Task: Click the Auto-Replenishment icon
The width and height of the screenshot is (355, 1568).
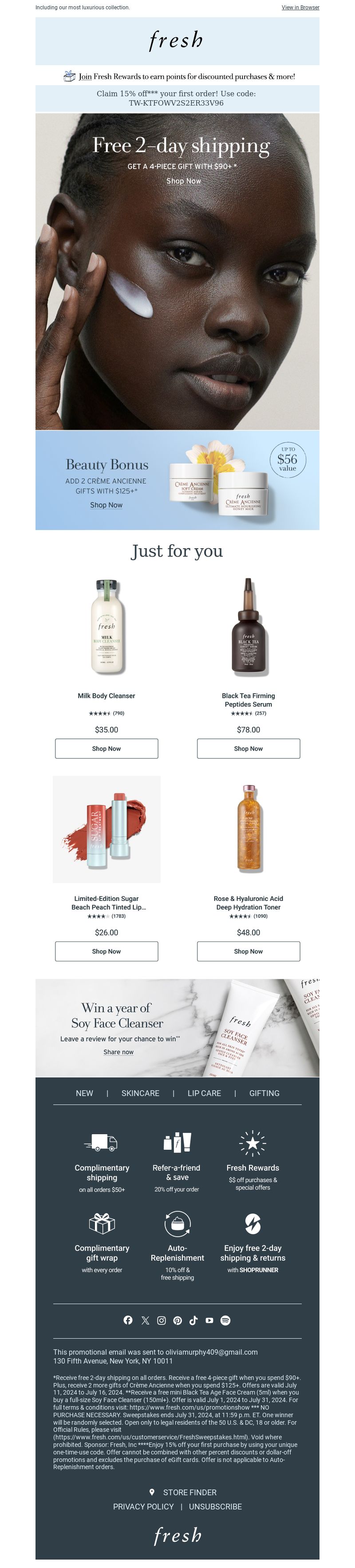Action: point(177,1223)
